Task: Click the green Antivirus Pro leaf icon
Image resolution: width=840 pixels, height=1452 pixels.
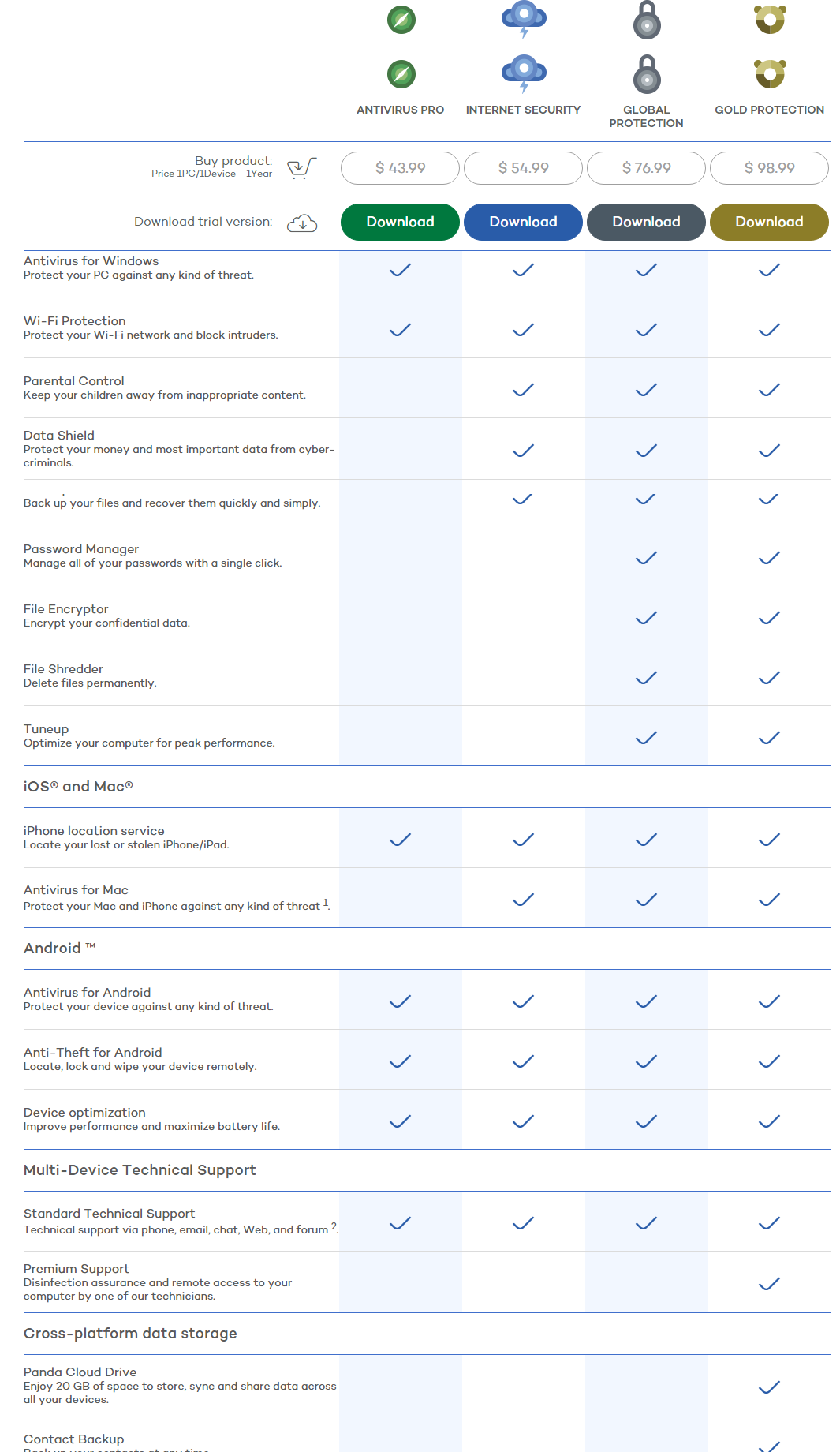Action: [x=401, y=74]
